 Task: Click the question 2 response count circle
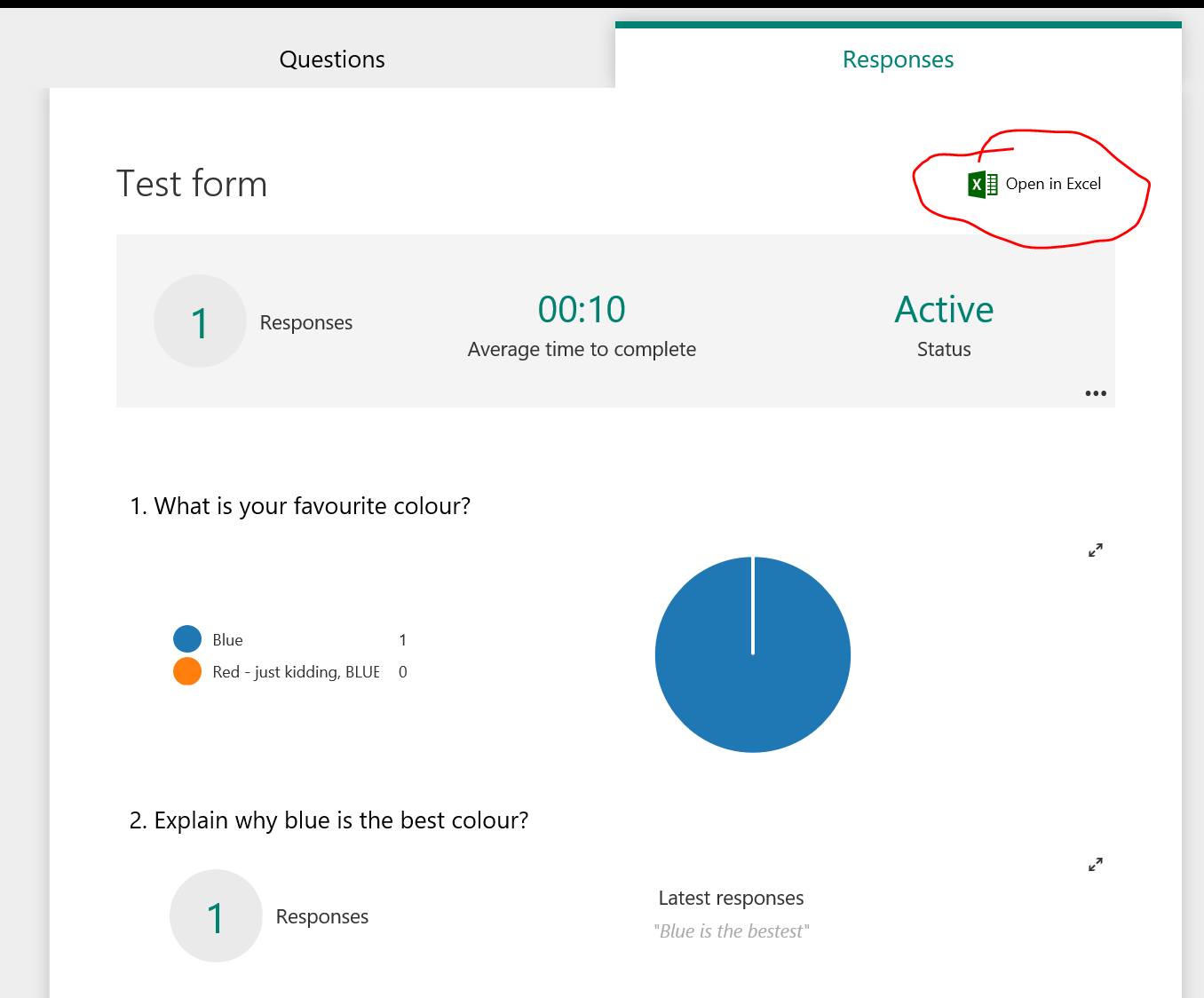pos(216,916)
